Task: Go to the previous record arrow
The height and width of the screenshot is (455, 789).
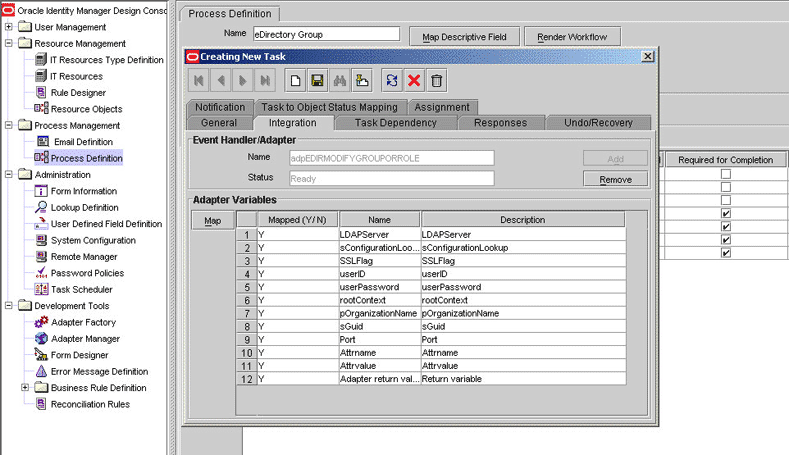Action: point(221,81)
